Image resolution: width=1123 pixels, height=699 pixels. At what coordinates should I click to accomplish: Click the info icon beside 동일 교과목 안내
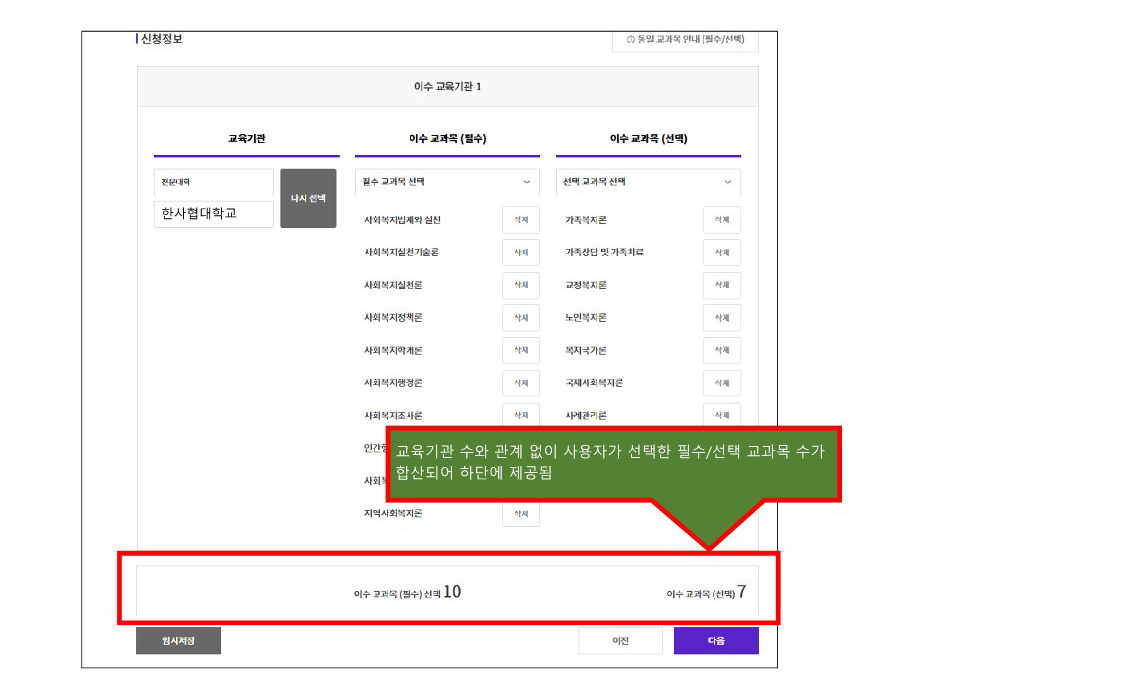(630, 39)
